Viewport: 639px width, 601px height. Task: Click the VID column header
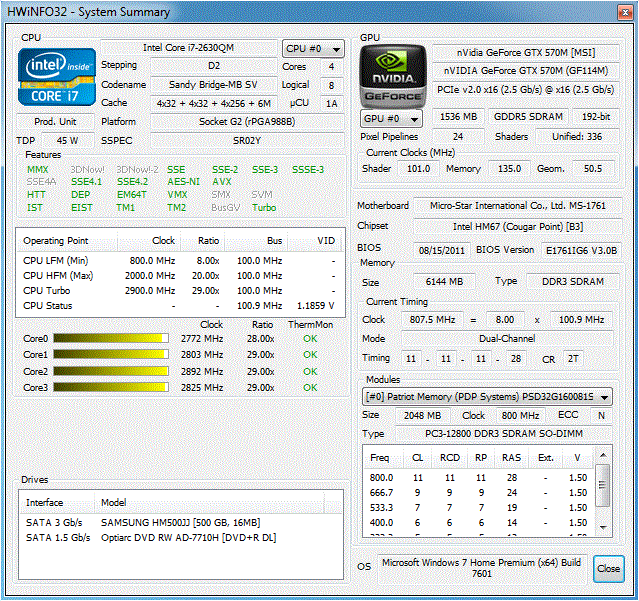[316, 241]
